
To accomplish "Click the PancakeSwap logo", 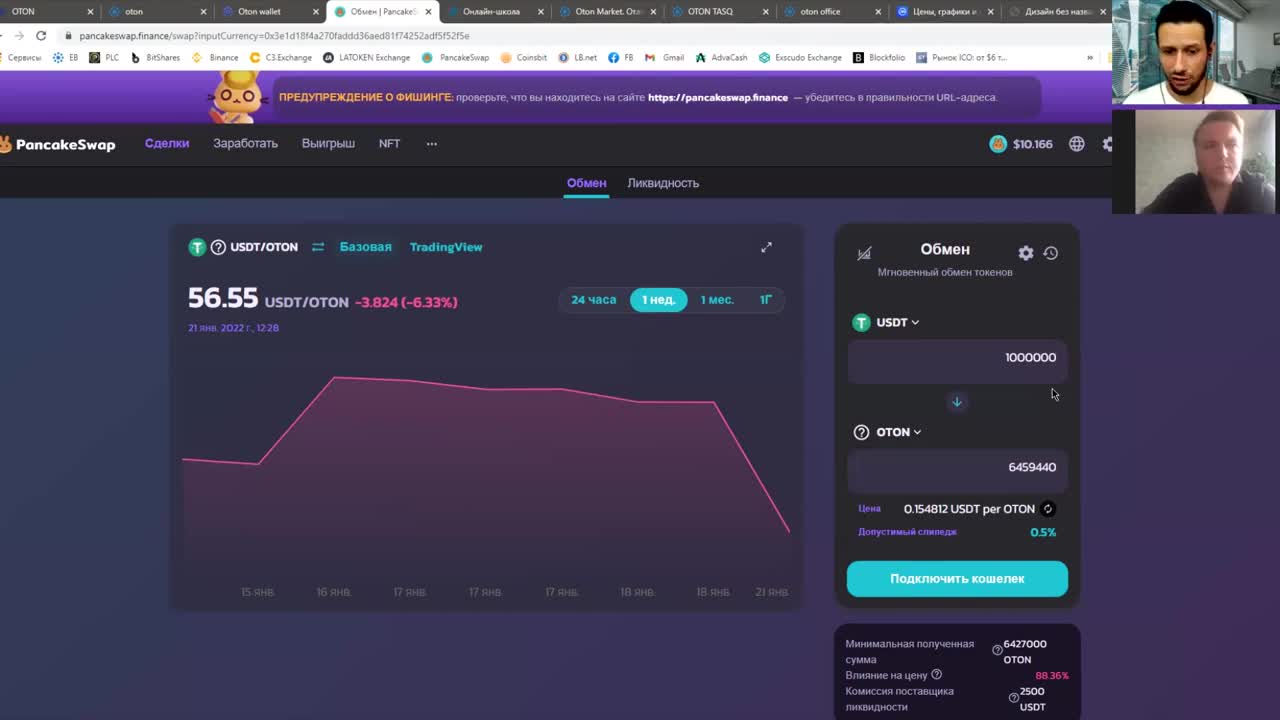I will [58, 144].
